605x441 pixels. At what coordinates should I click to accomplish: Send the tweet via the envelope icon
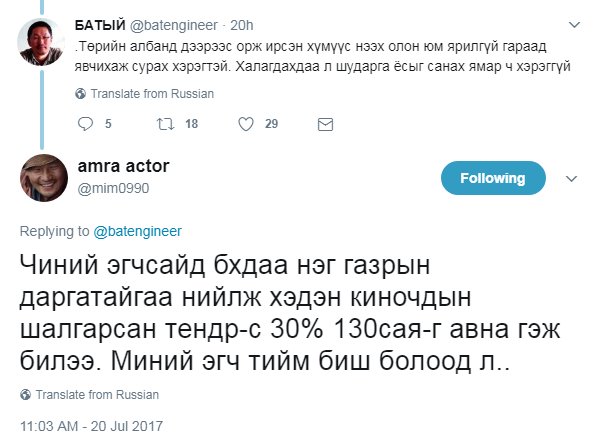pos(325,124)
